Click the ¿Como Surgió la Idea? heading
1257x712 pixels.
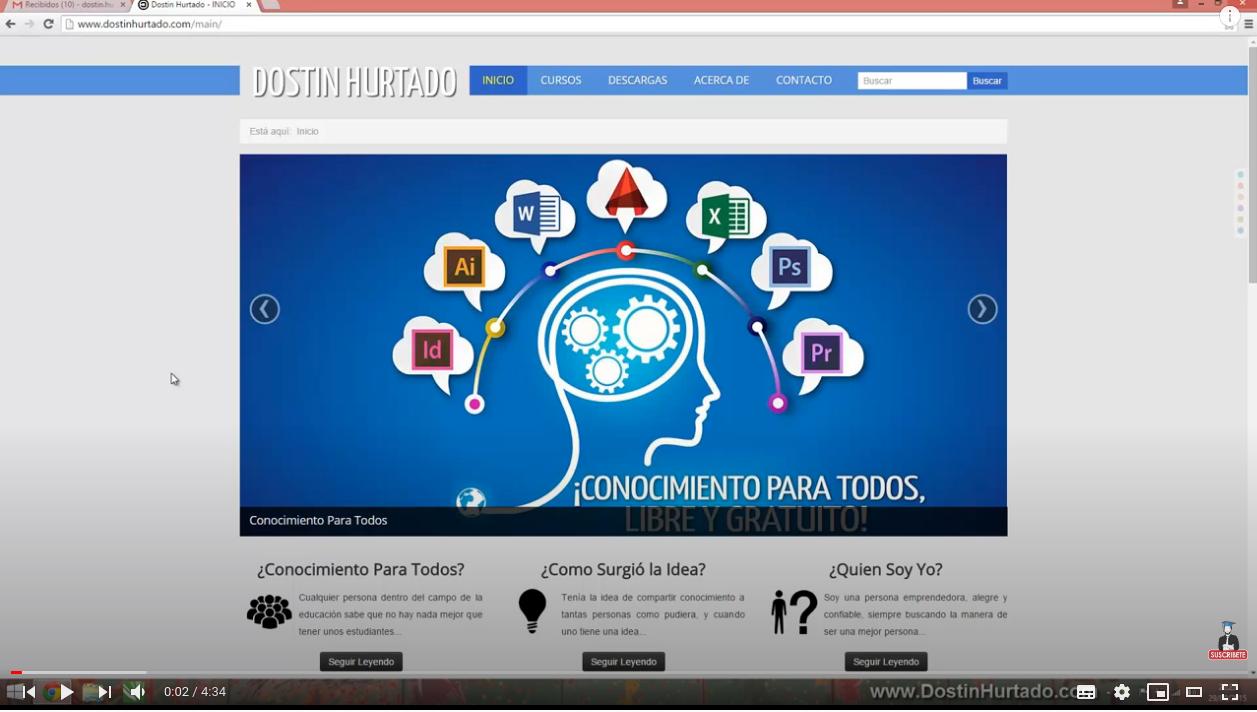(x=623, y=569)
